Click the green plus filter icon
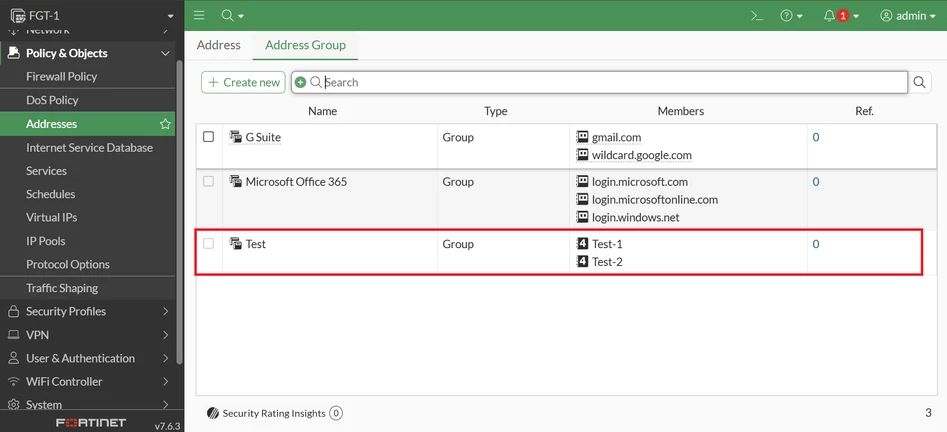947x432 pixels. tap(300, 82)
